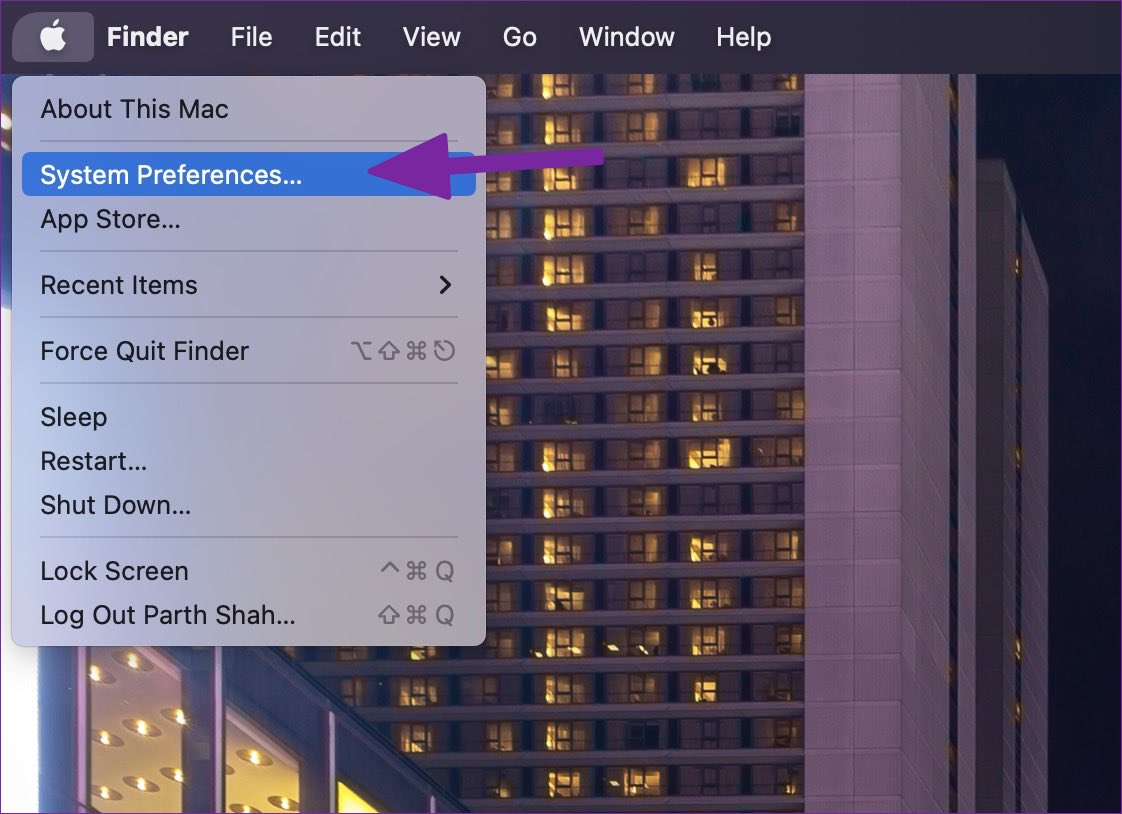Expand the Recent Items submenu

point(249,285)
